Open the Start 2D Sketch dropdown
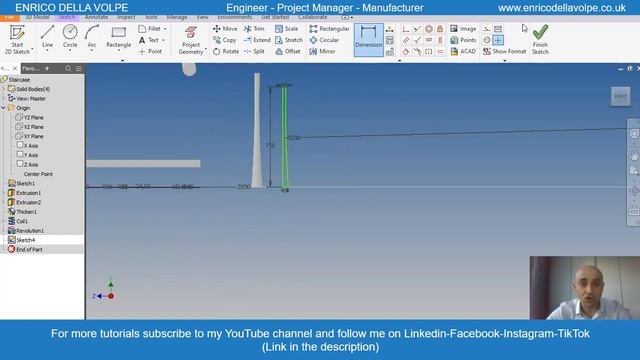The image size is (640, 360). 32,50
